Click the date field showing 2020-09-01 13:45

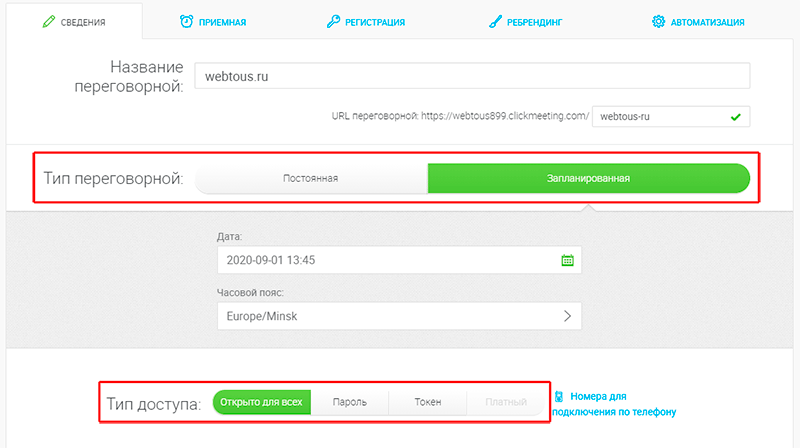coord(399,260)
